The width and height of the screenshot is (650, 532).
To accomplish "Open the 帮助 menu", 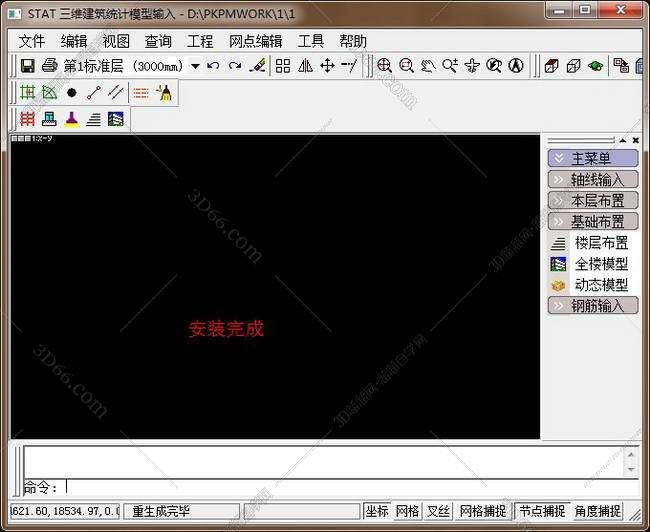I will (x=353, y=41).
